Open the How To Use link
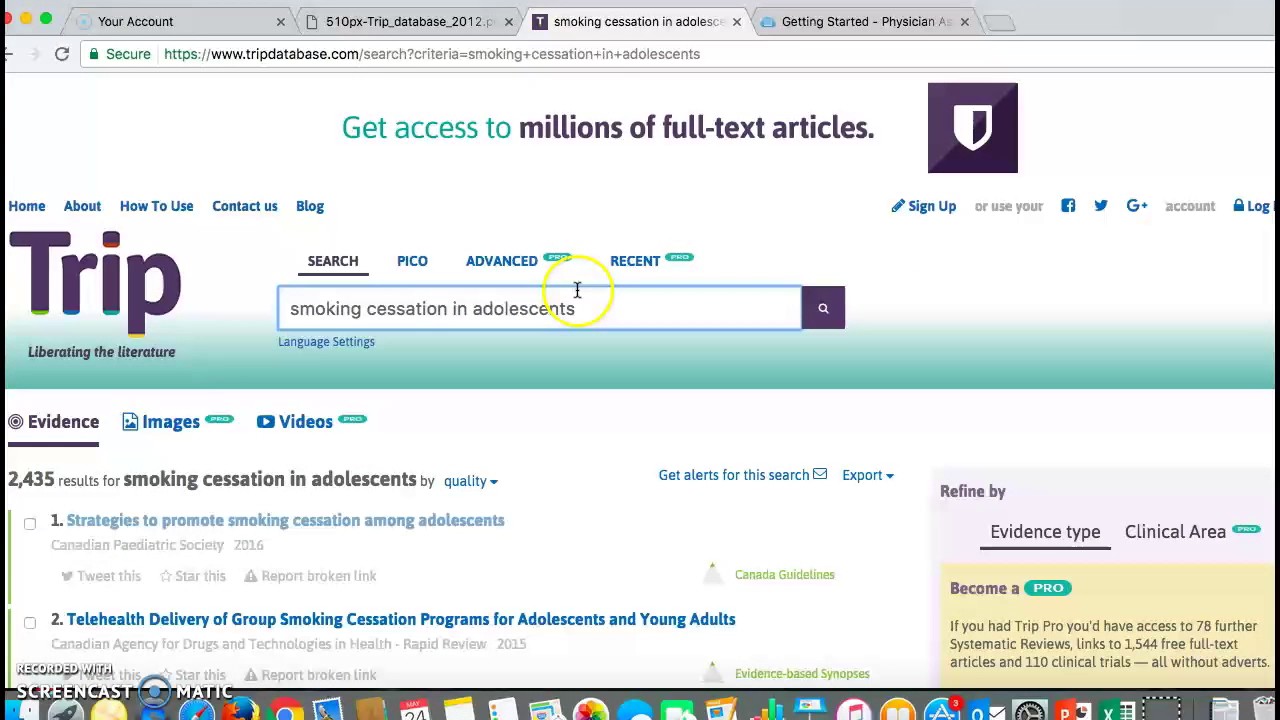 coord(156,206)
